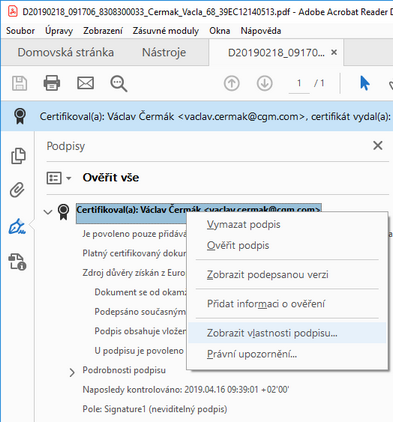Click Pole: Signature1 (neviditelný podpis) line

coord(155,409)
